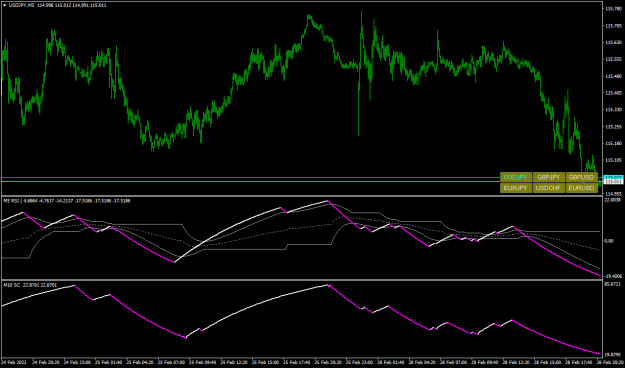625x368 pixels.
Task: Open the chart menu arrow beside USDJPY,M5
Action: (4, 6)
